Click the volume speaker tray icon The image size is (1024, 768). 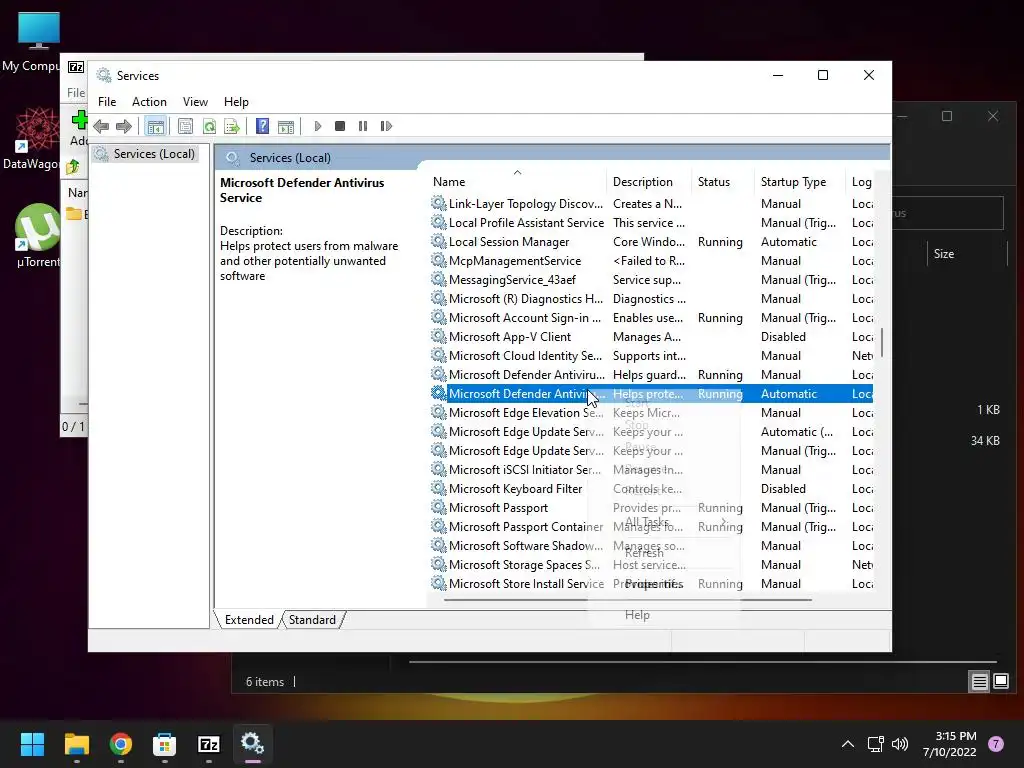(900, 744)
